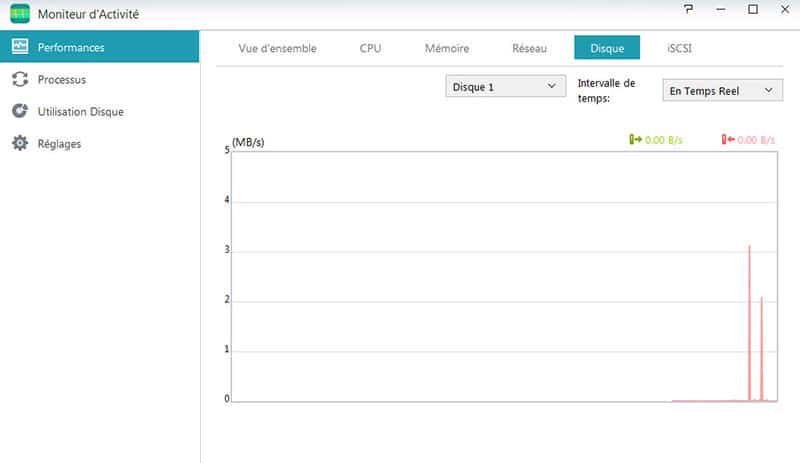
Task: Open the Réglages section
Action: [99, 143]
